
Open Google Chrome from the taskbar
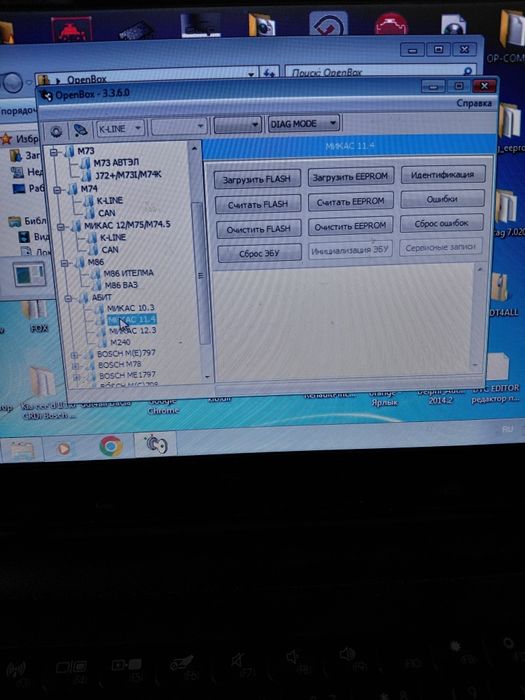[x=111, y=446]
